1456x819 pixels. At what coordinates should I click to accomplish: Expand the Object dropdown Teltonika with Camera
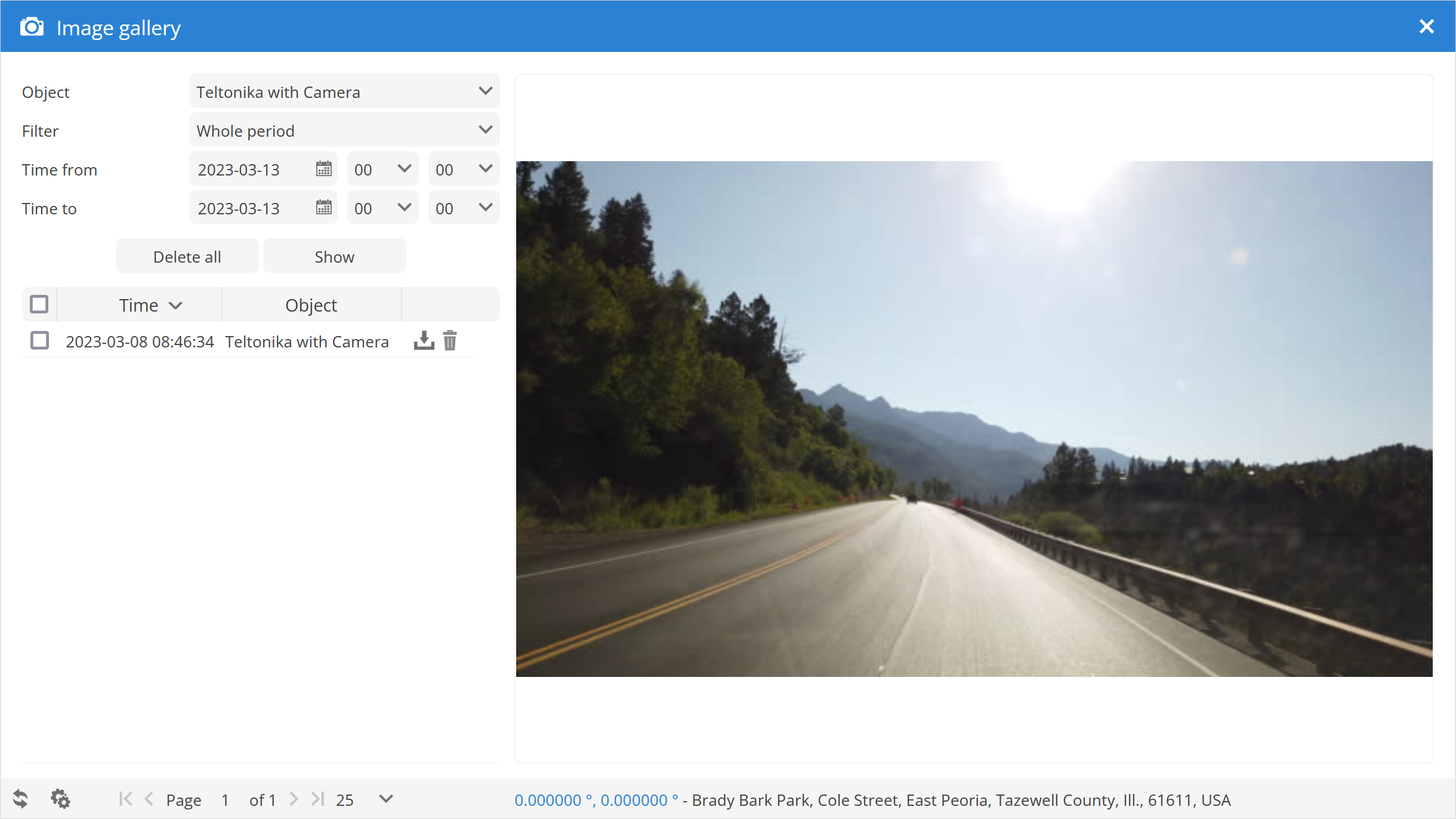point(344,92)
